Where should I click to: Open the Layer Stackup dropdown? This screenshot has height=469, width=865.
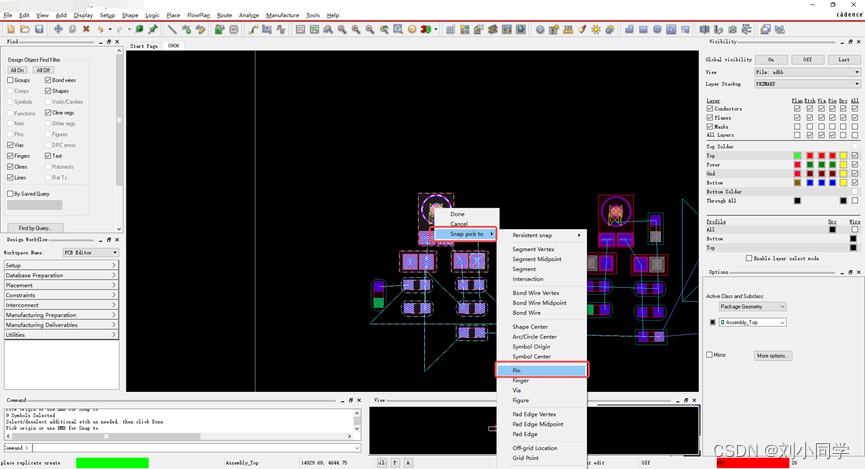tap(806, 84)
